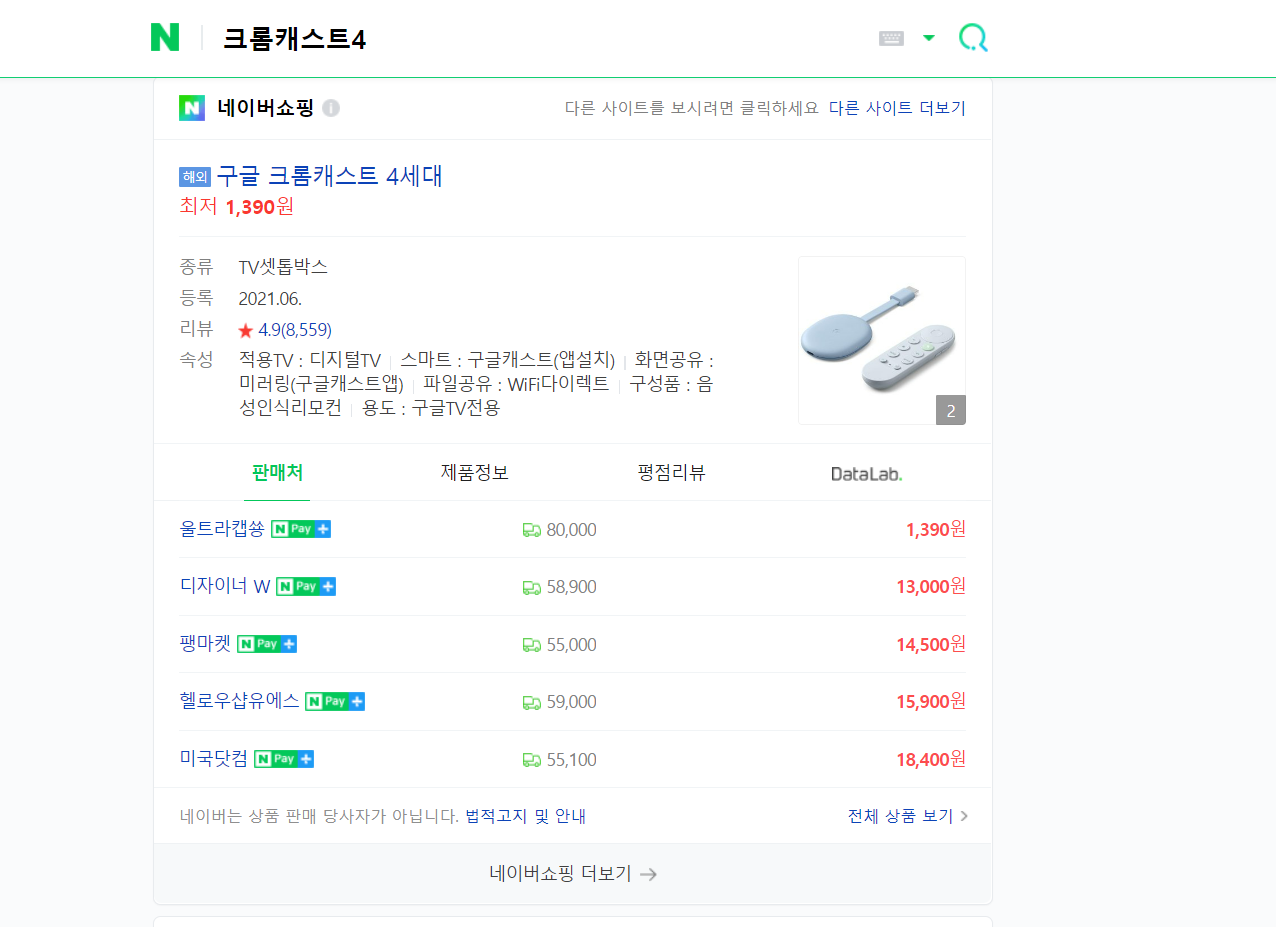Image resolution: width=1276 pixels, height=927 pixels.
Task: Open seller 헬로우샵유에스
Action: [239, 701]
